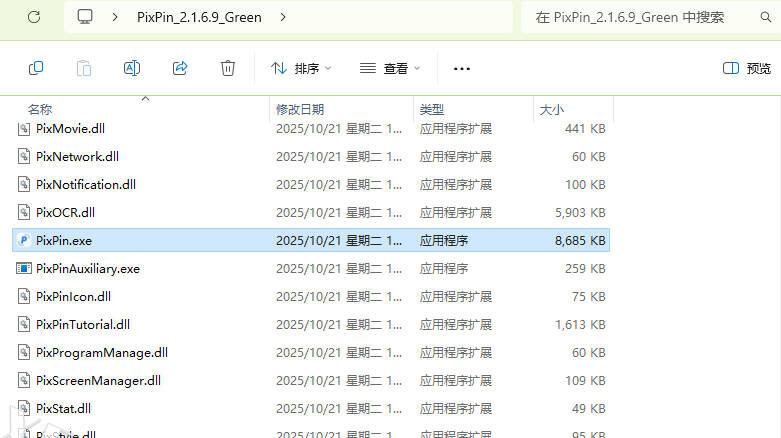This screenshot has height=438, width=781.
Task: Click the Share icon in toolbar
Action: pos(180,68)
